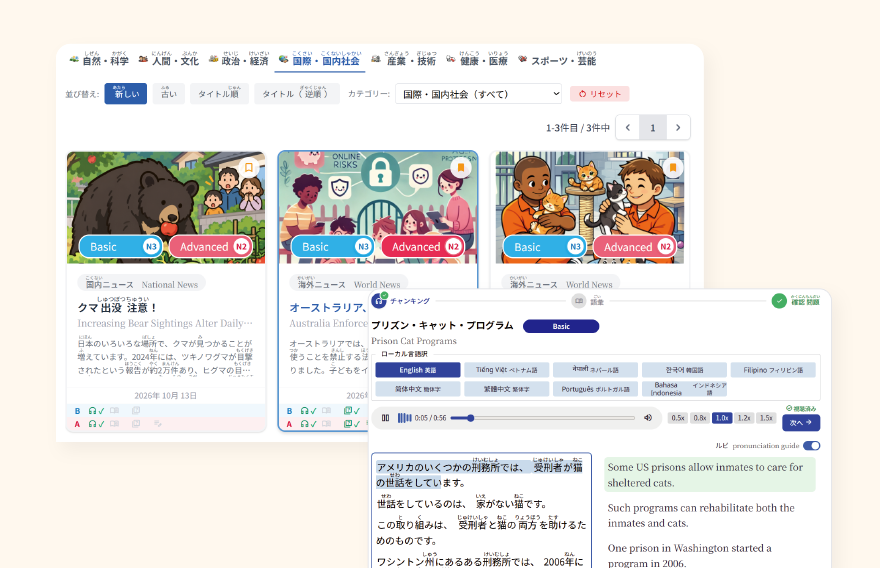This screenshot has height=568, width=880.
Task: Click Advanced row writing icon on bear card
Action: pos(158,424)
